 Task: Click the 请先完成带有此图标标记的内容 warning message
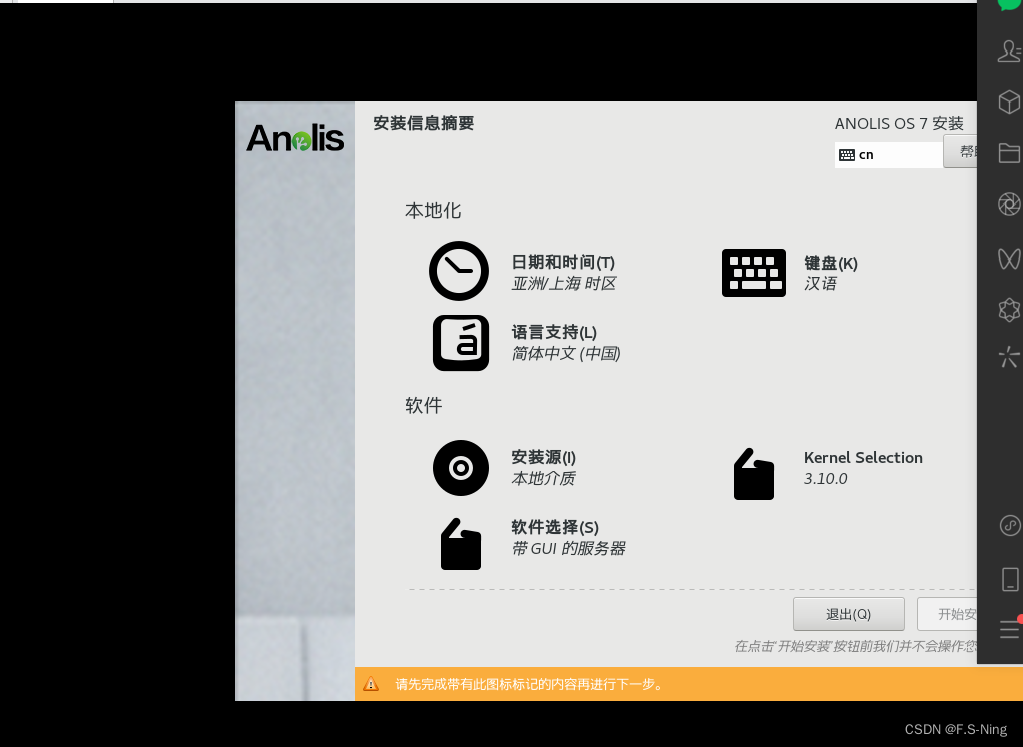[529, 684]
